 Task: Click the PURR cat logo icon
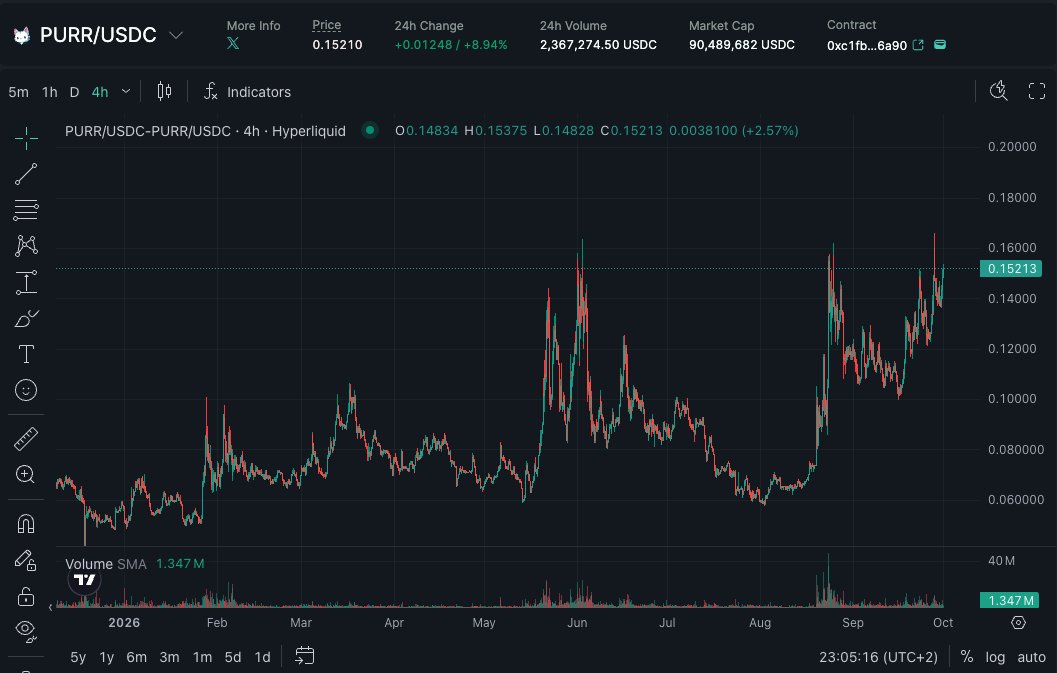[22, 35]
